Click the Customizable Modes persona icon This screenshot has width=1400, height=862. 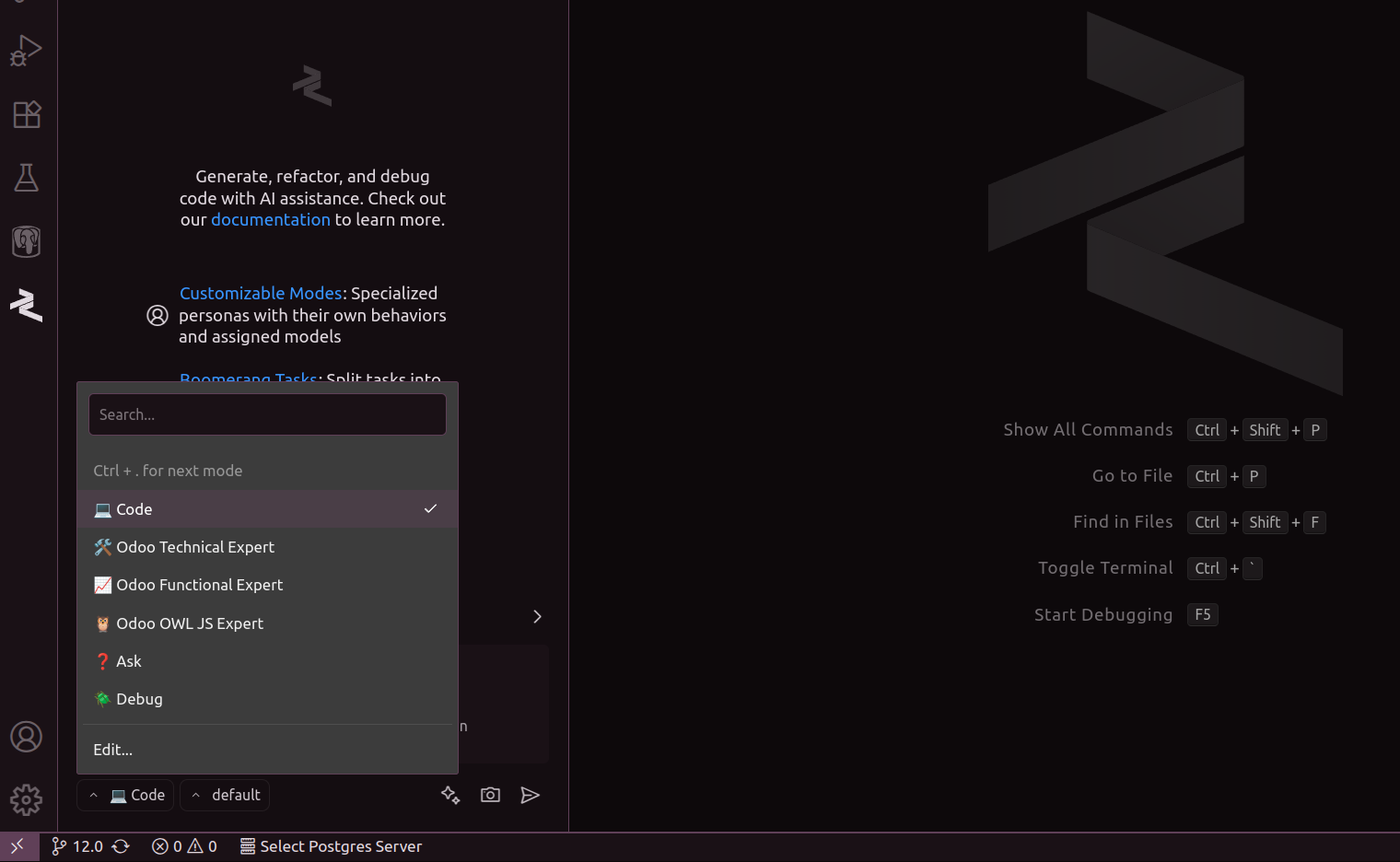(157, 316)
